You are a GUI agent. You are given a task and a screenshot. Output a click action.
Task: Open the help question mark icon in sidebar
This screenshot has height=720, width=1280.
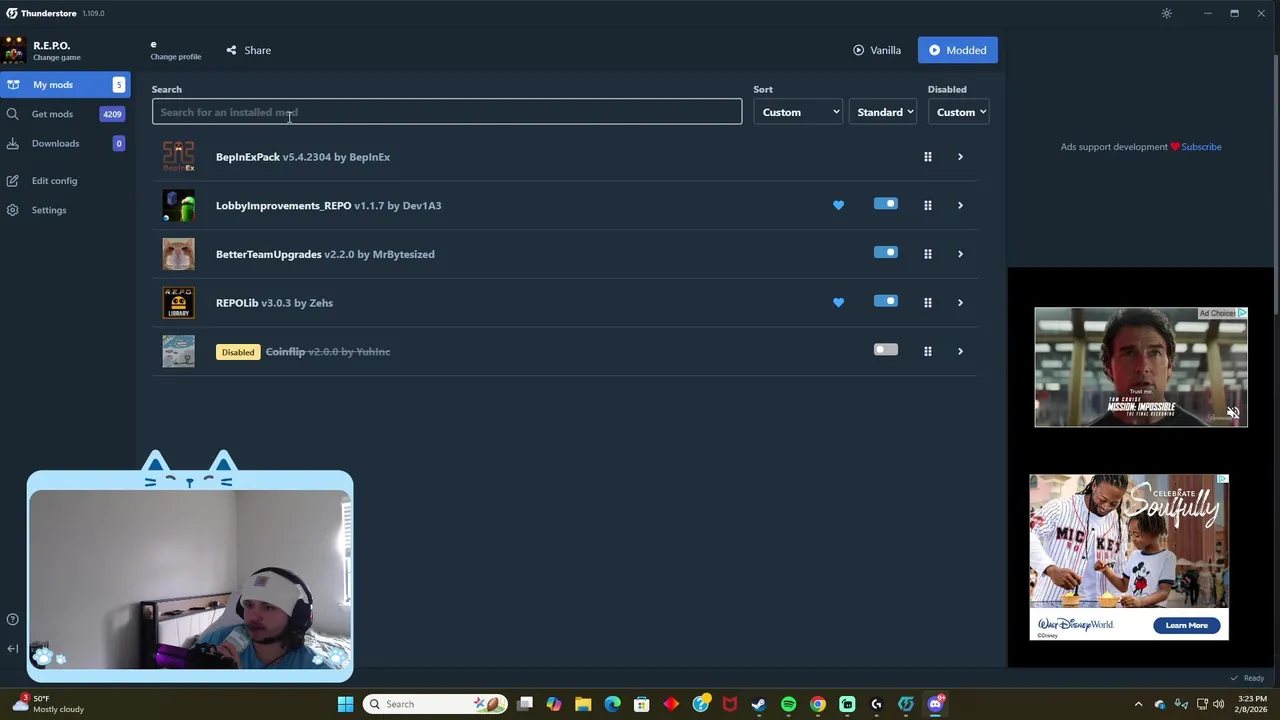tap(12, 619)
